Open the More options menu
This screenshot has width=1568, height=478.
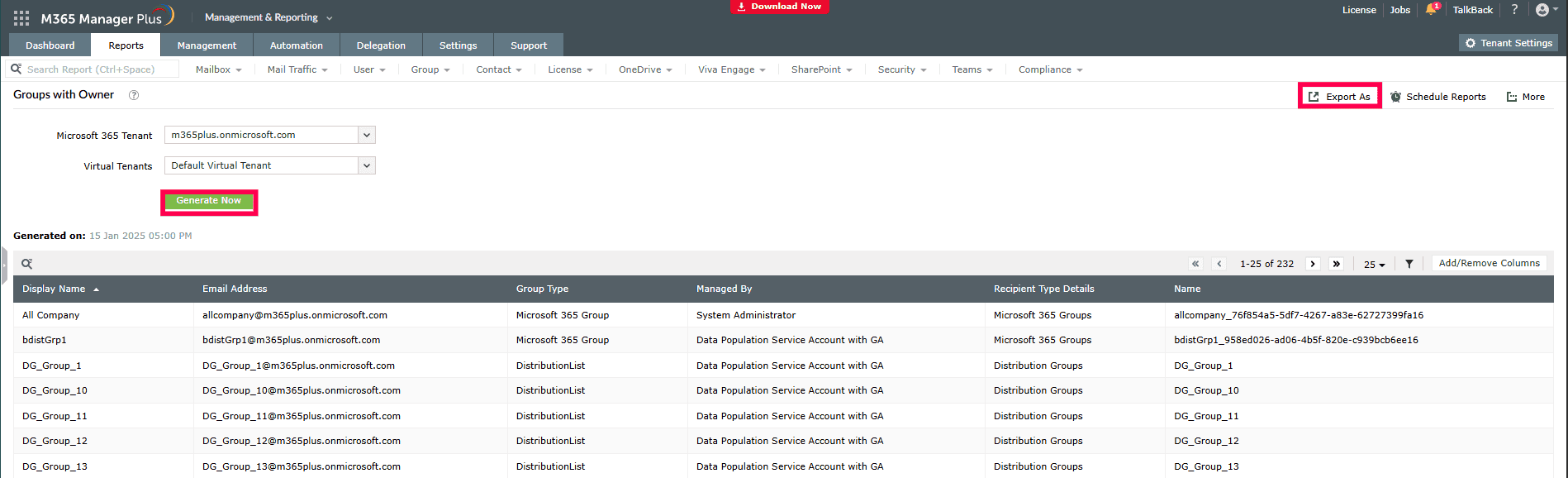tap(1526, 97)
